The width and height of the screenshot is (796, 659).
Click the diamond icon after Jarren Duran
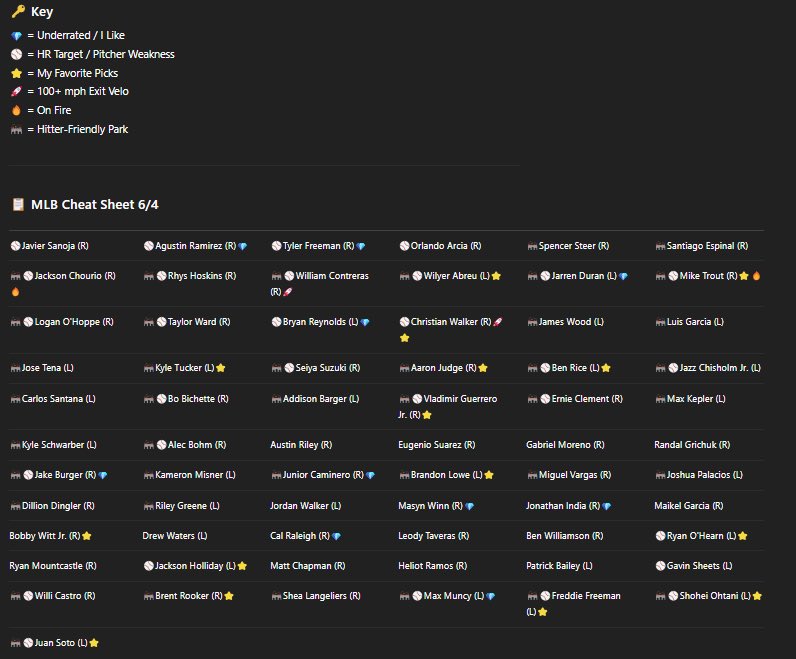click(x=623, y=276)
